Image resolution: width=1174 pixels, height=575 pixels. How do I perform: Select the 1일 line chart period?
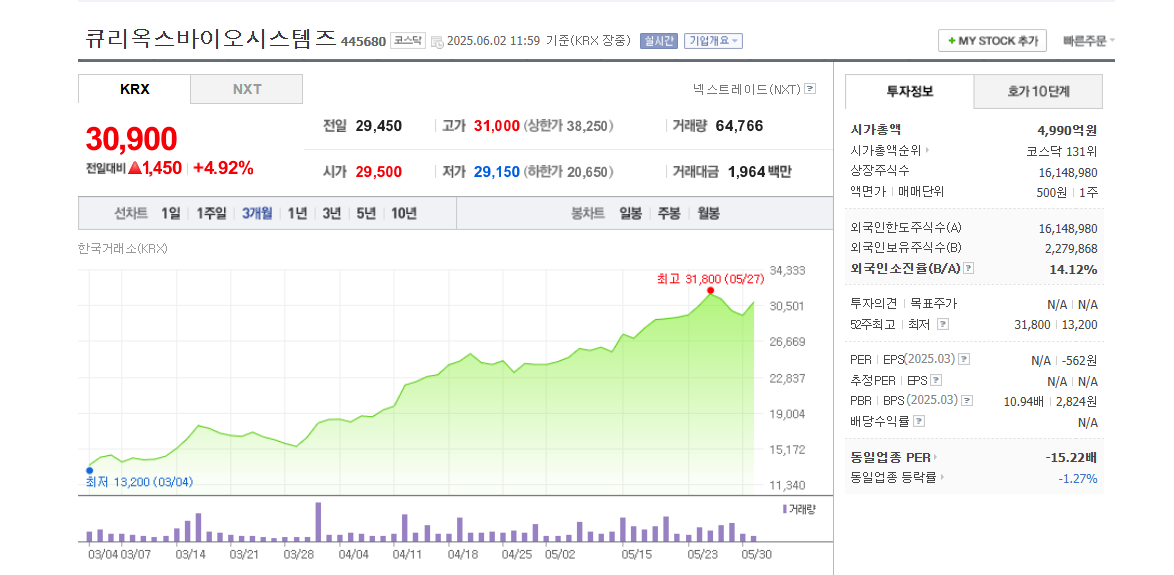171,213
